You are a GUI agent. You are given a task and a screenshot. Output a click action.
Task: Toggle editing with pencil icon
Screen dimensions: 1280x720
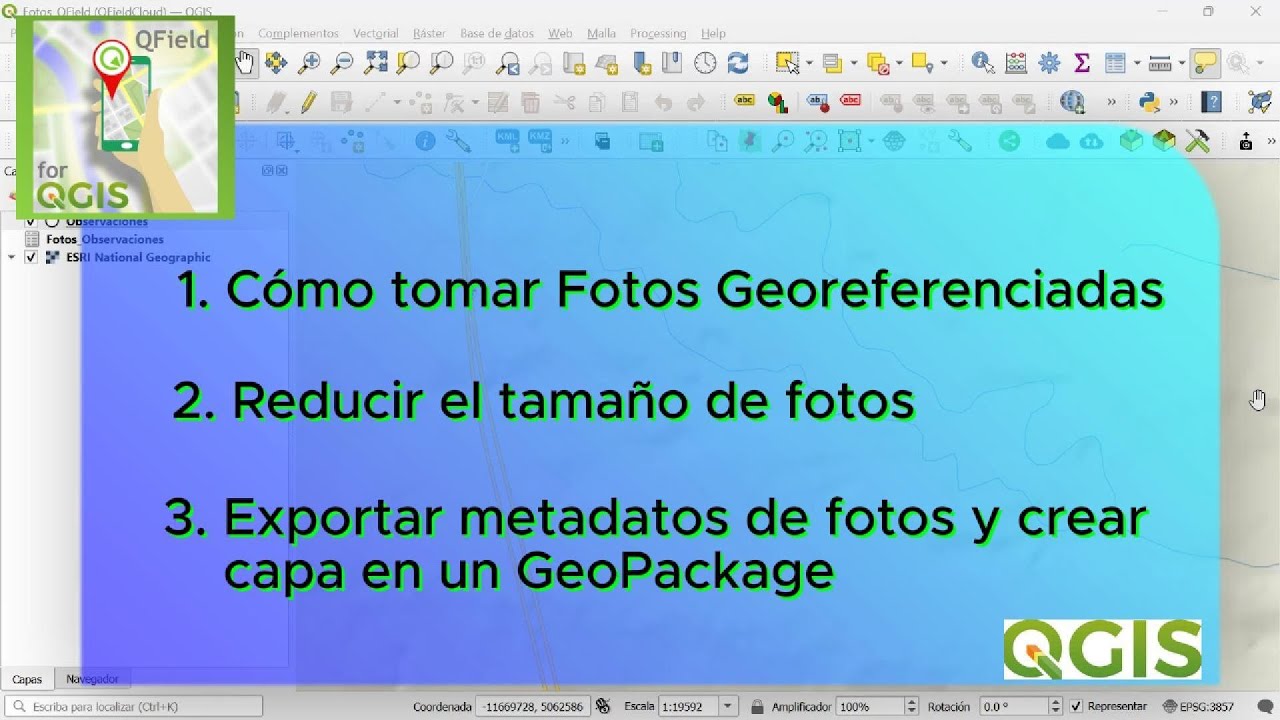[x=309, y=101]
